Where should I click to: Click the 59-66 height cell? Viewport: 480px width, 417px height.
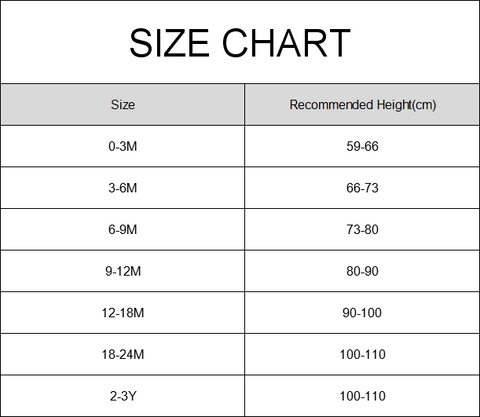pyautogui.click(x=362, y=146)
